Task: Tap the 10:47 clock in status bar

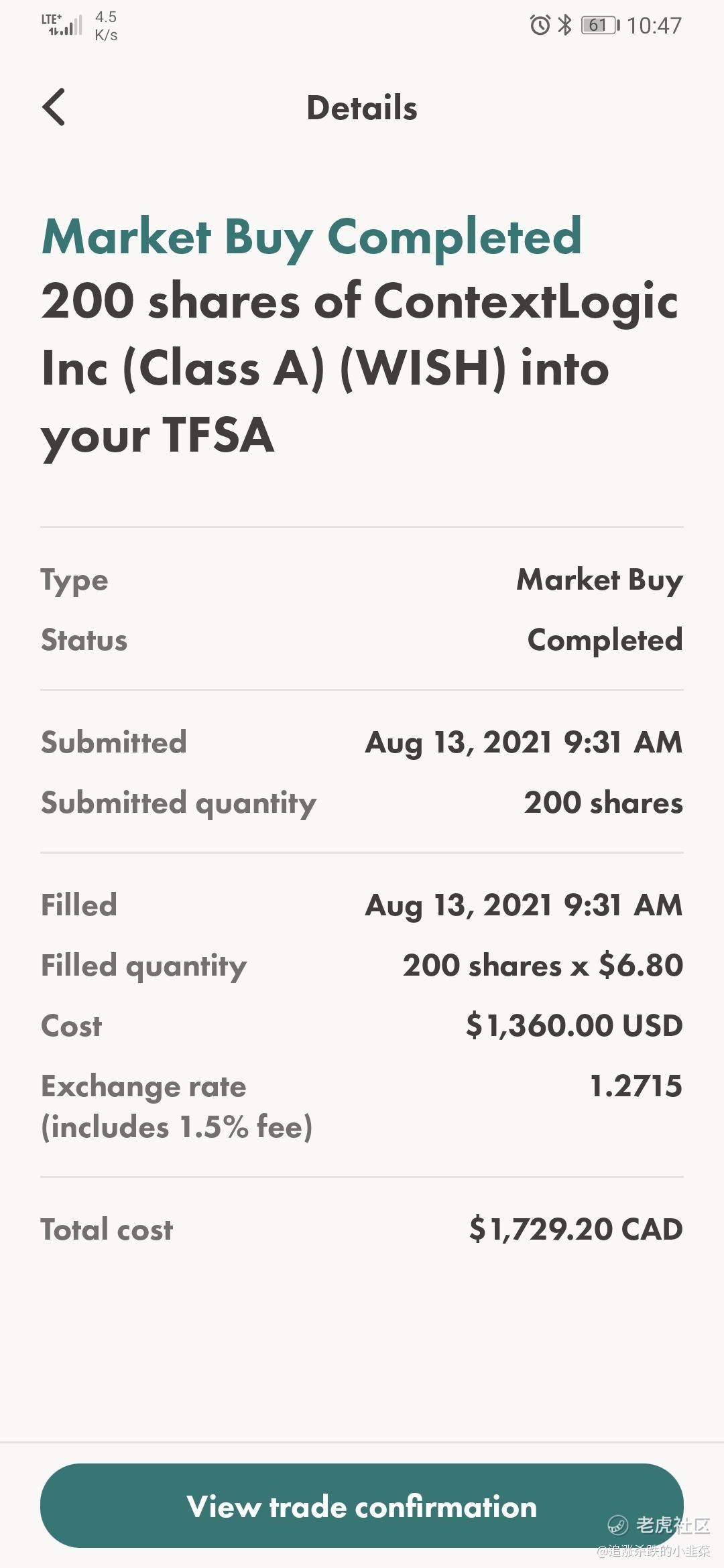Action: 654,25
